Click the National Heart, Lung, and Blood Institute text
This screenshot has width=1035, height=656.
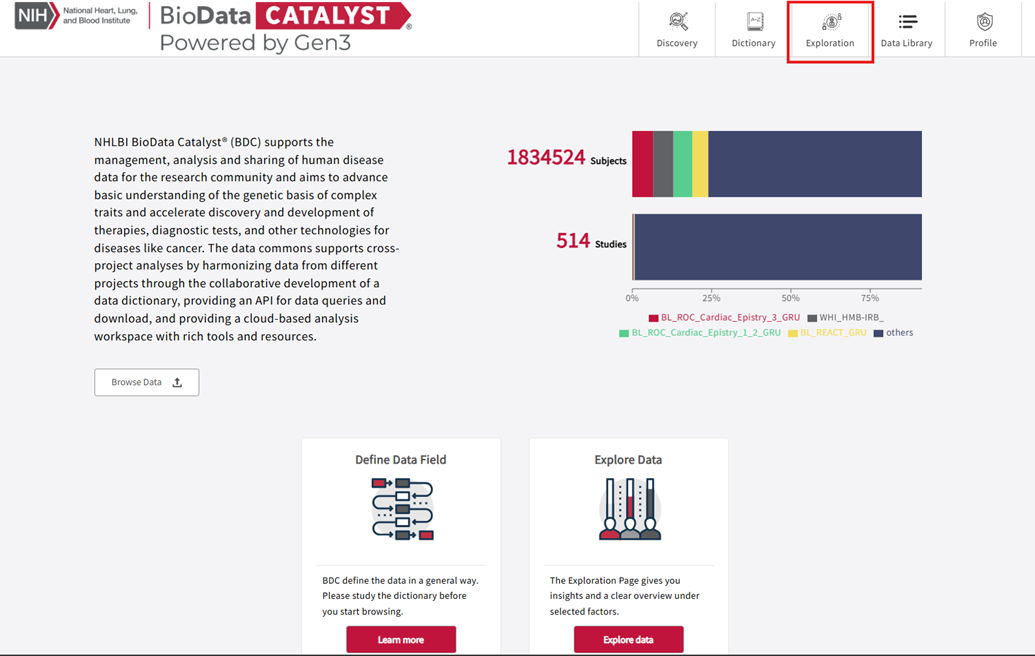coord(100,16)
